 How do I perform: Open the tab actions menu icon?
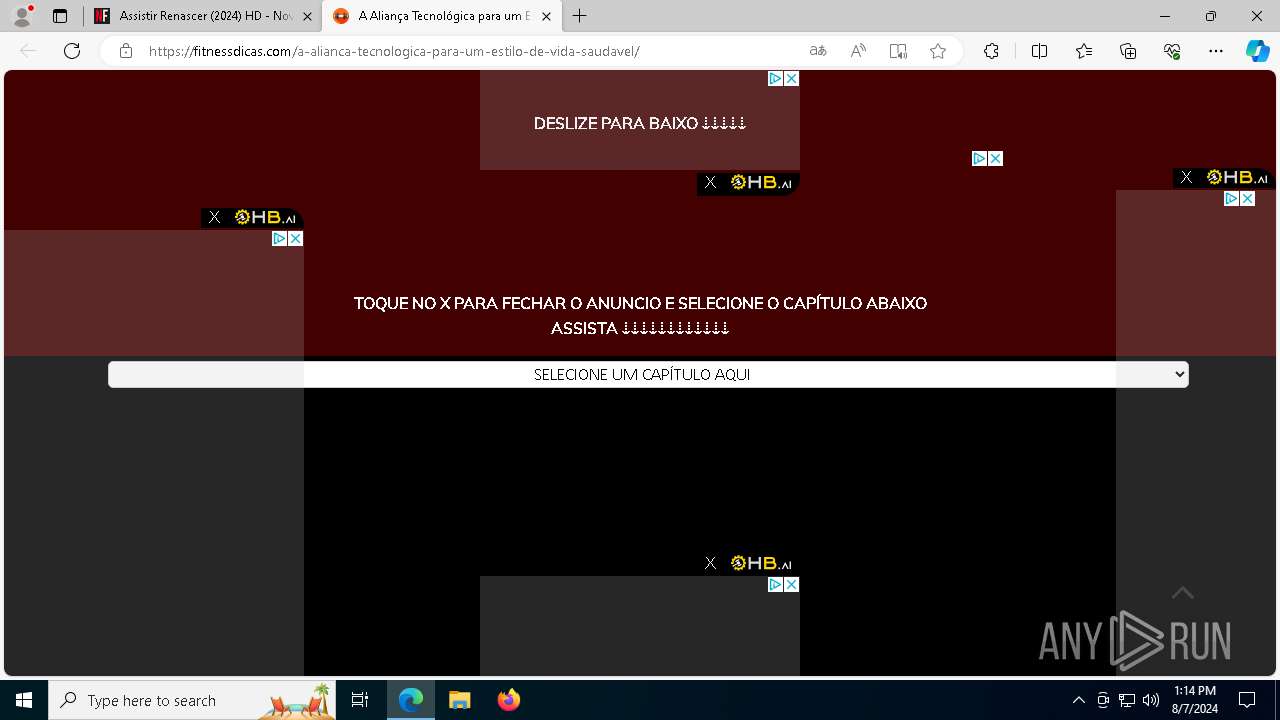[x=60, y=16]
